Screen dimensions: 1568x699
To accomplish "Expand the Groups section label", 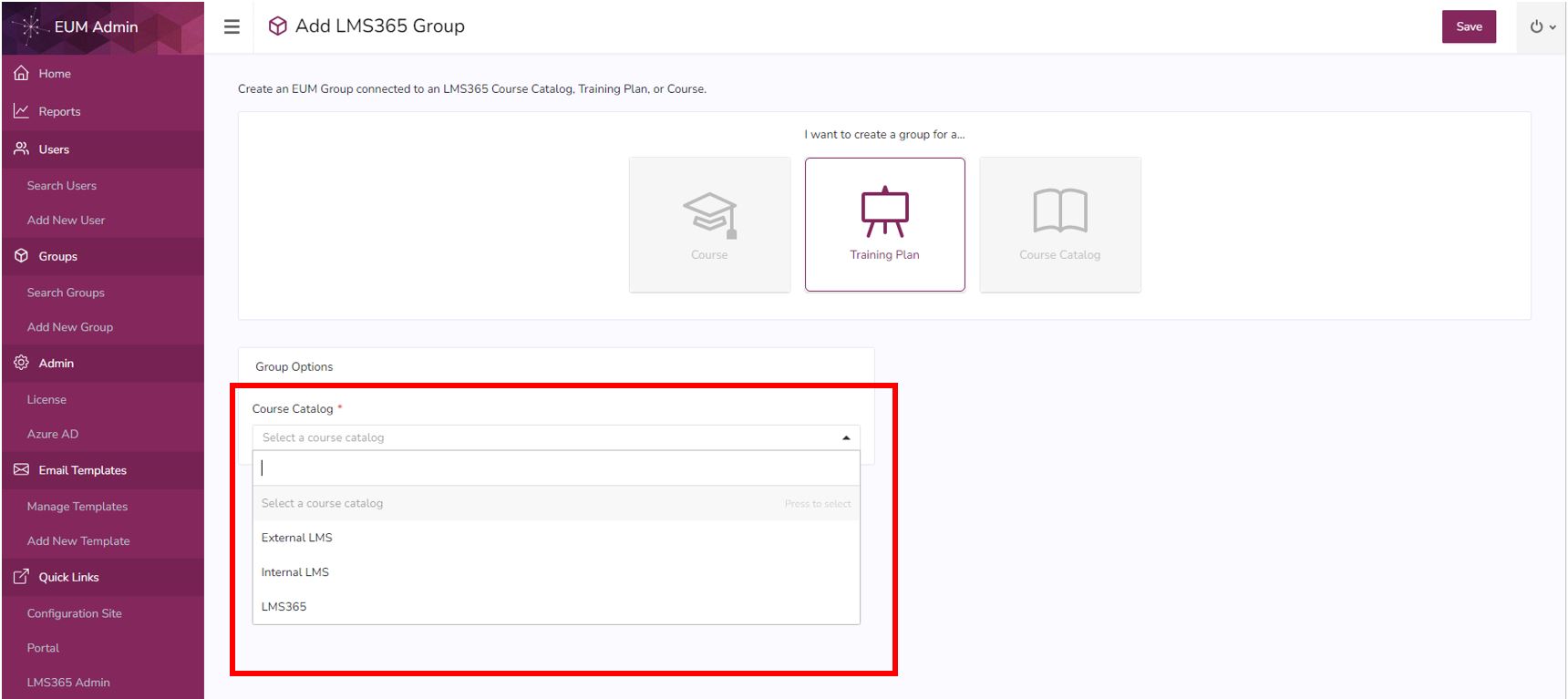I will [x=57, y=256].
